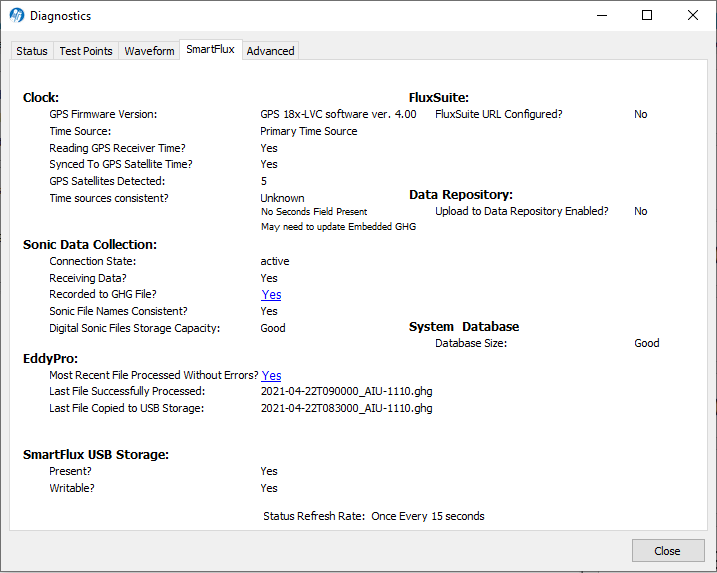
Task: Click the Present? Yes value
Action: [x=269, y=471]
